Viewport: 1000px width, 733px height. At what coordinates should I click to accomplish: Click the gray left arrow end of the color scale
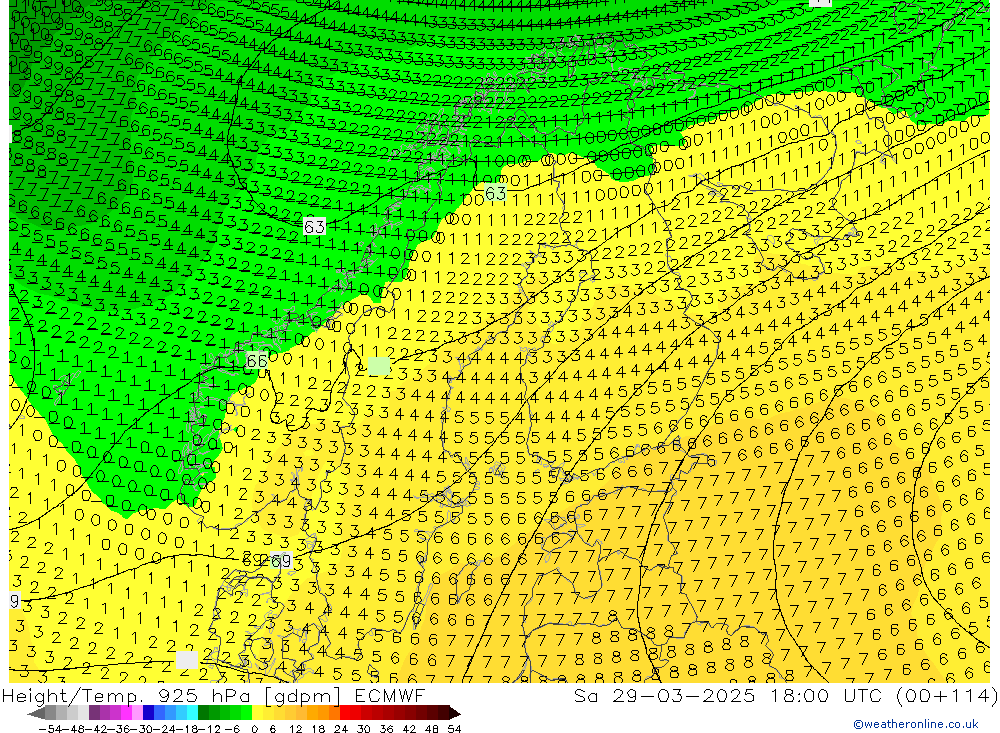click(x=36, y=713)
